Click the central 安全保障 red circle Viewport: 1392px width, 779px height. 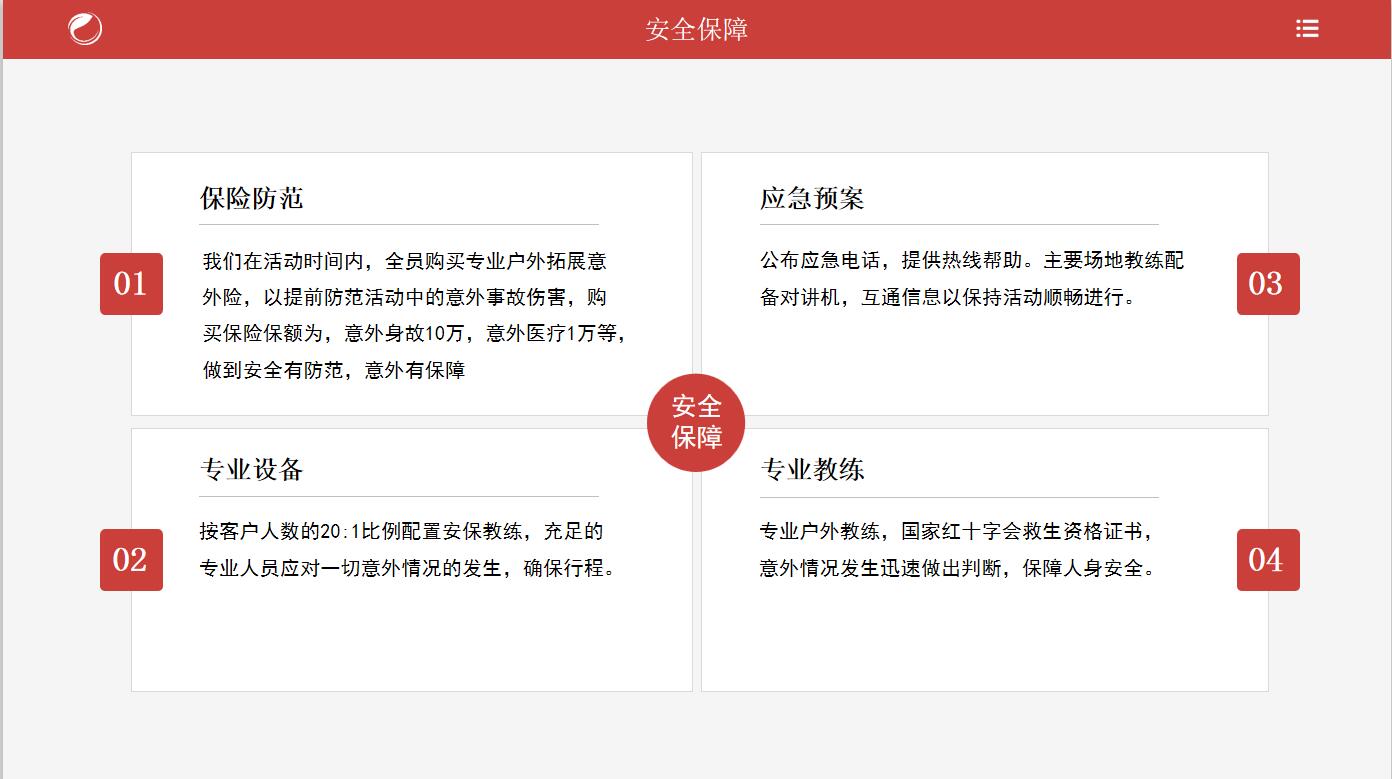pyautogui.click(x=696, y=422)
